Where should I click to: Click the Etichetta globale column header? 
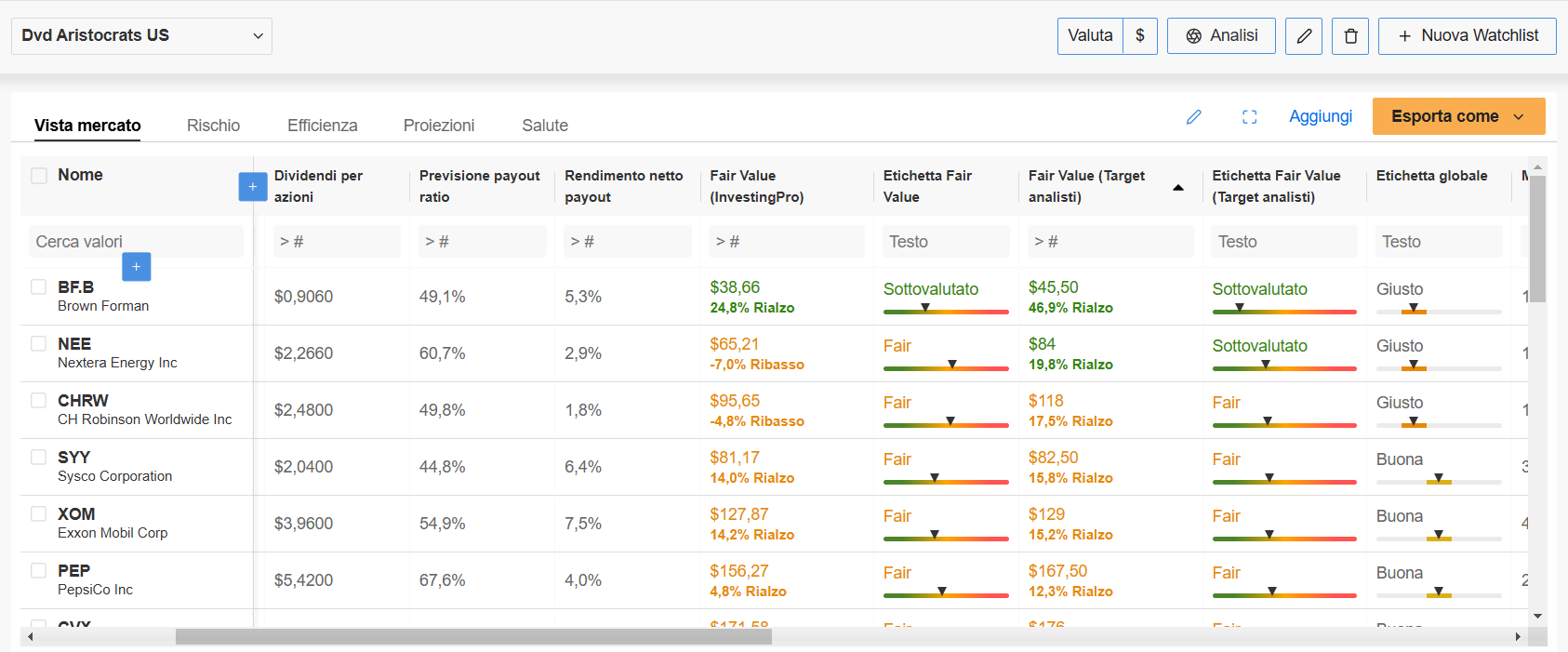click(1431, 176)
